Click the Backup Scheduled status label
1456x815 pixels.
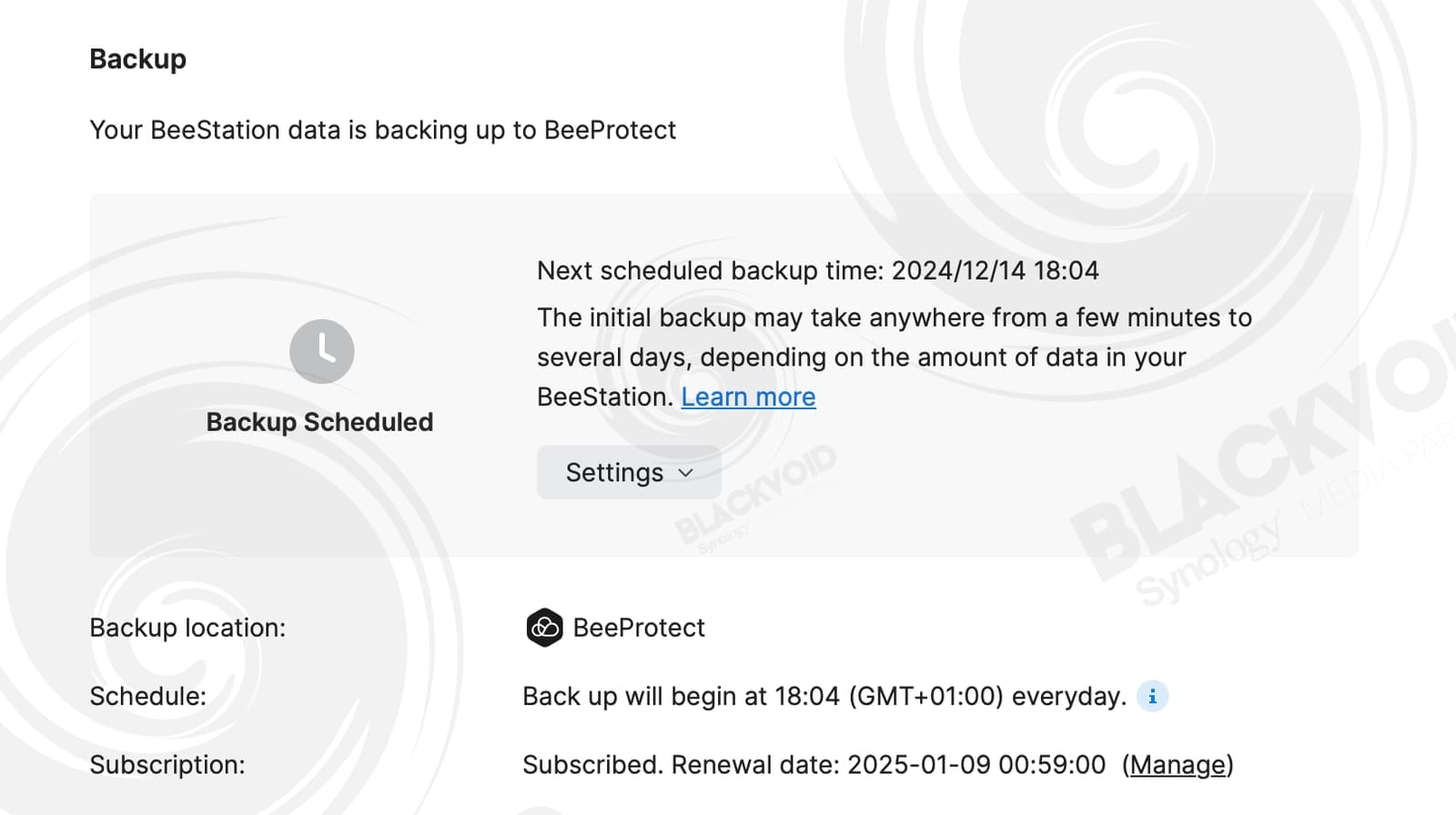(x=319, y=422)
